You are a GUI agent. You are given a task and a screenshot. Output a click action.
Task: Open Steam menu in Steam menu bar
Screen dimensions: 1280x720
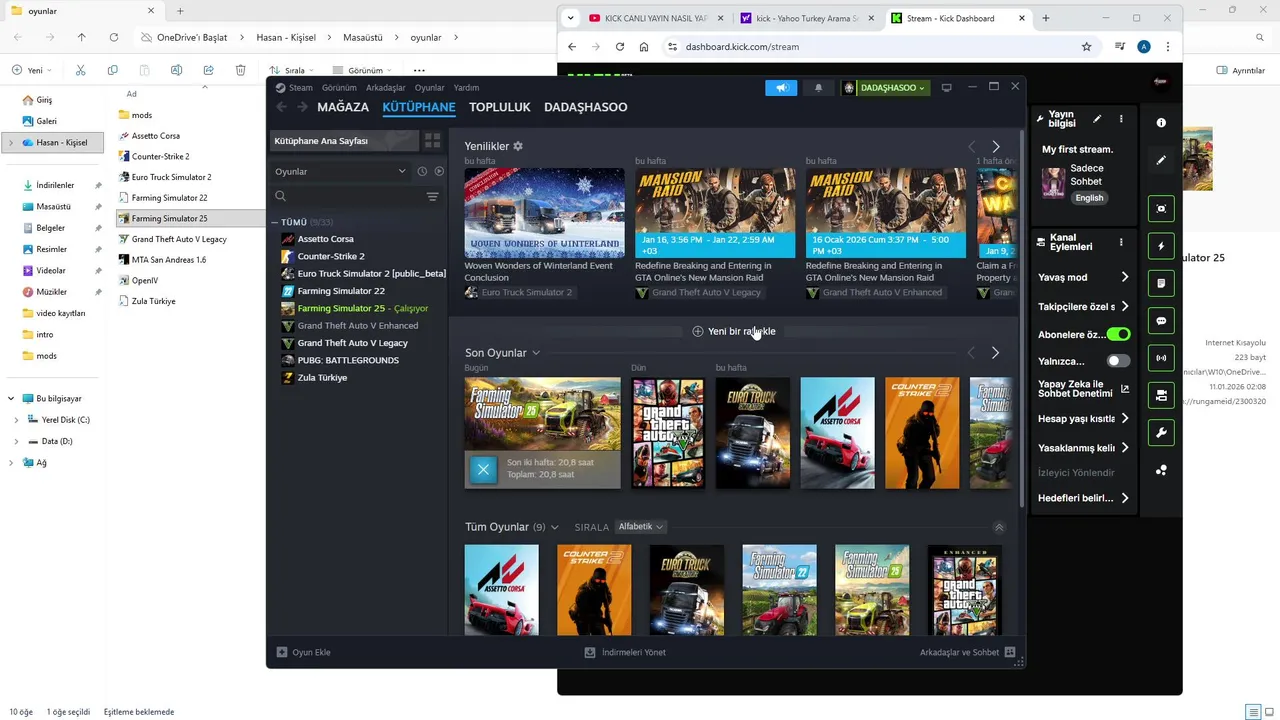coord(300,88)
